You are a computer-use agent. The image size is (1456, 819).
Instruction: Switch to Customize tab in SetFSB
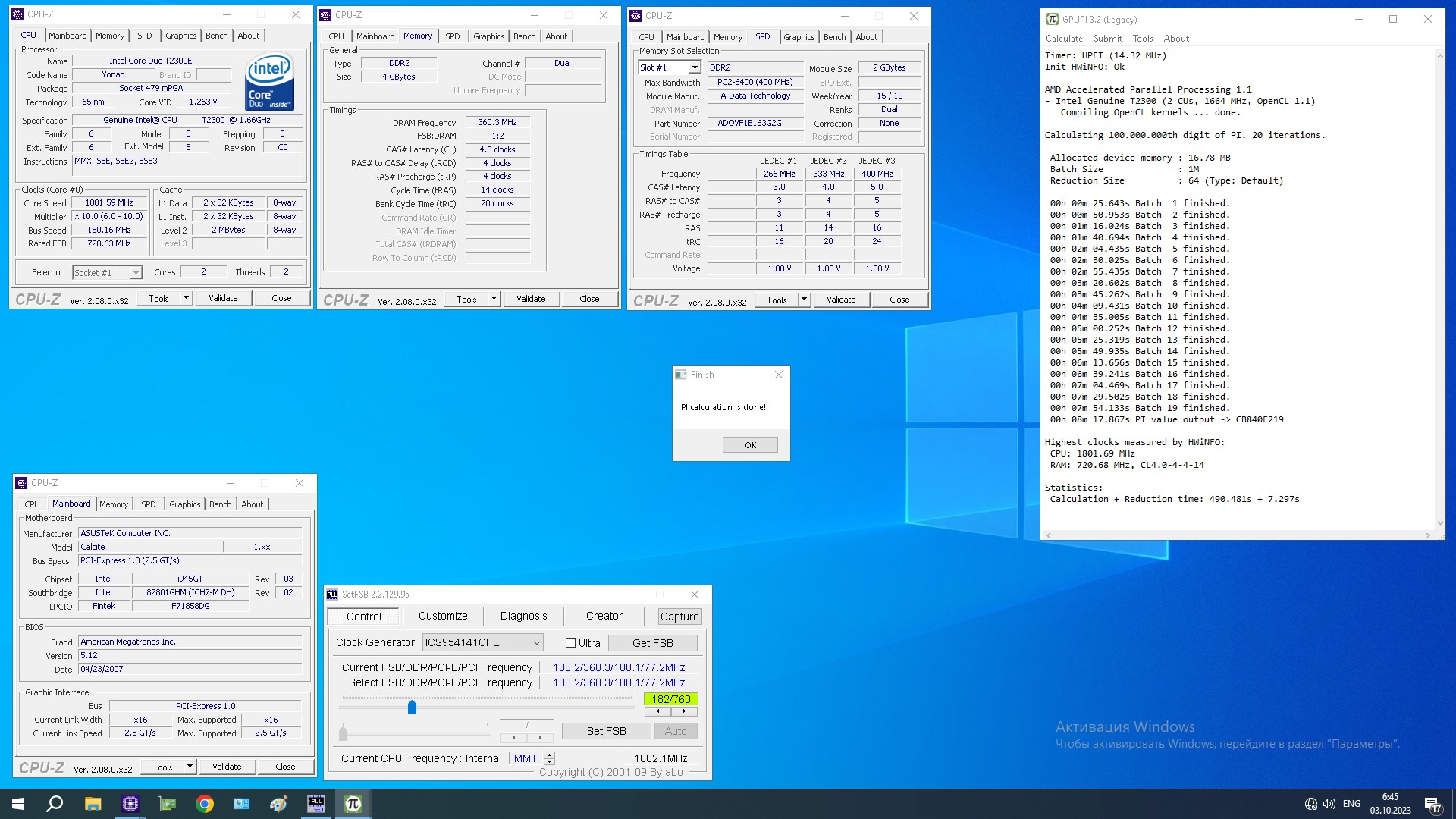(443, 617)
